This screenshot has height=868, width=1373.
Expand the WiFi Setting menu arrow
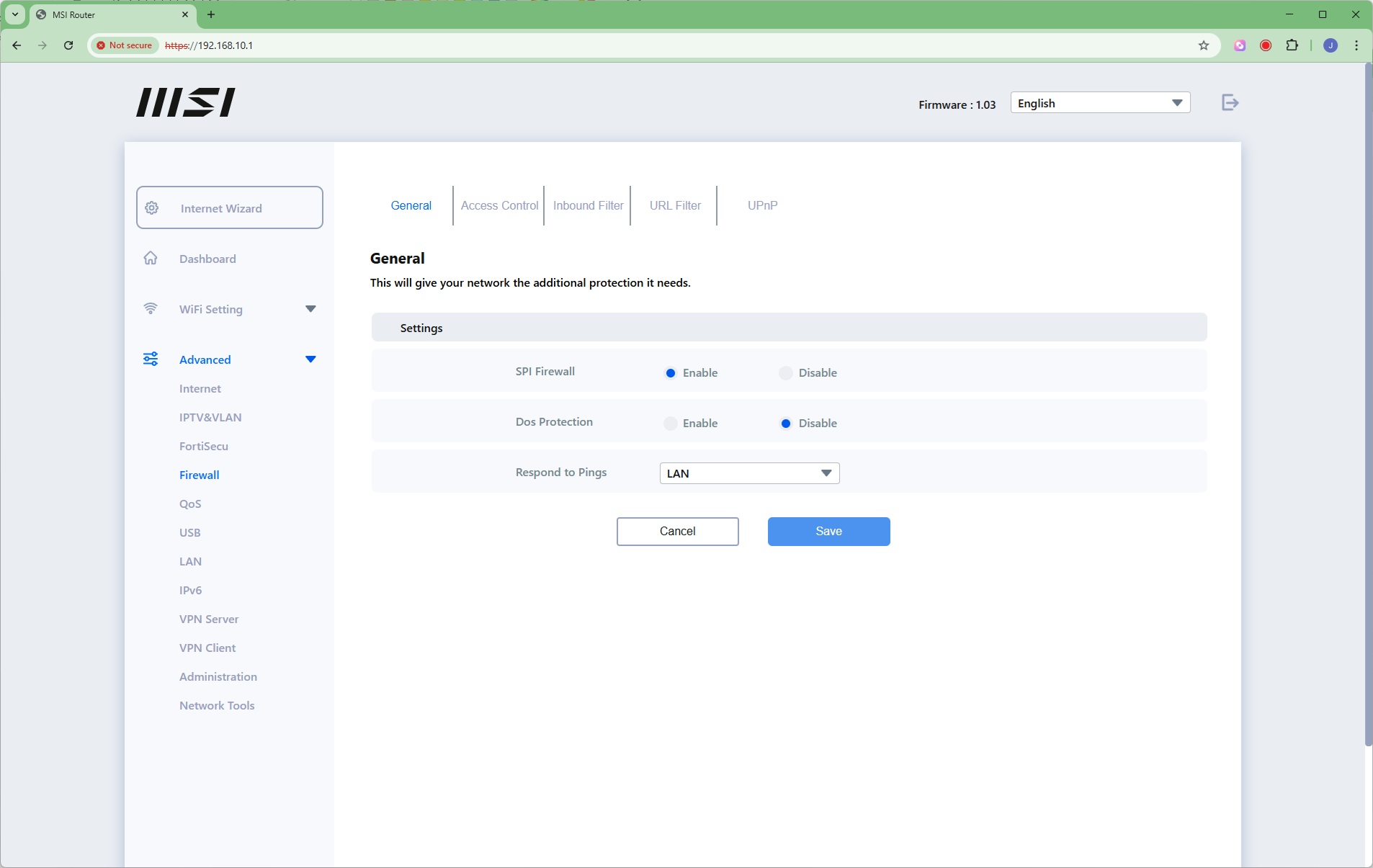310,309
